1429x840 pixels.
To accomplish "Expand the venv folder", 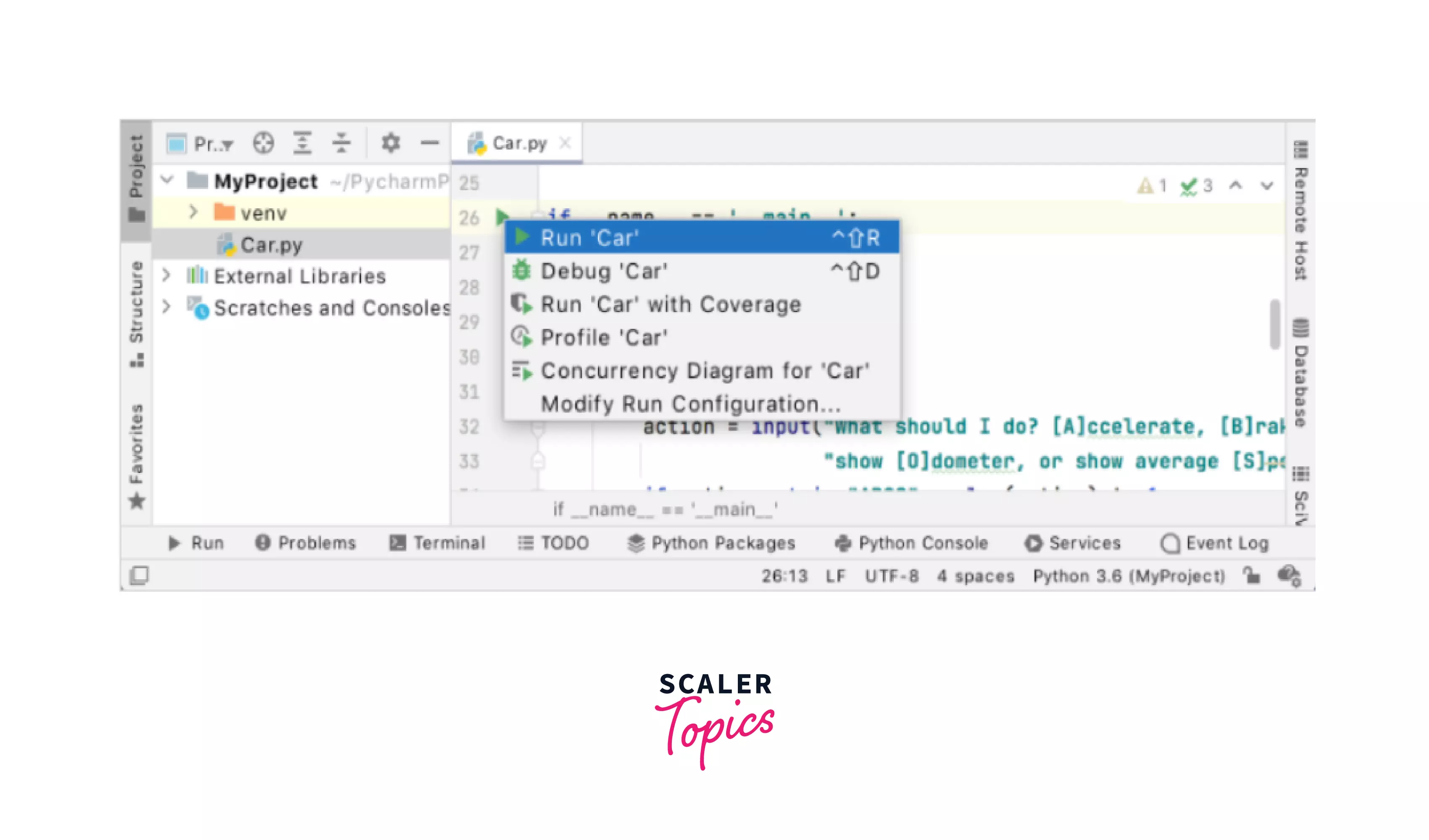I will [x=193, y=213].
